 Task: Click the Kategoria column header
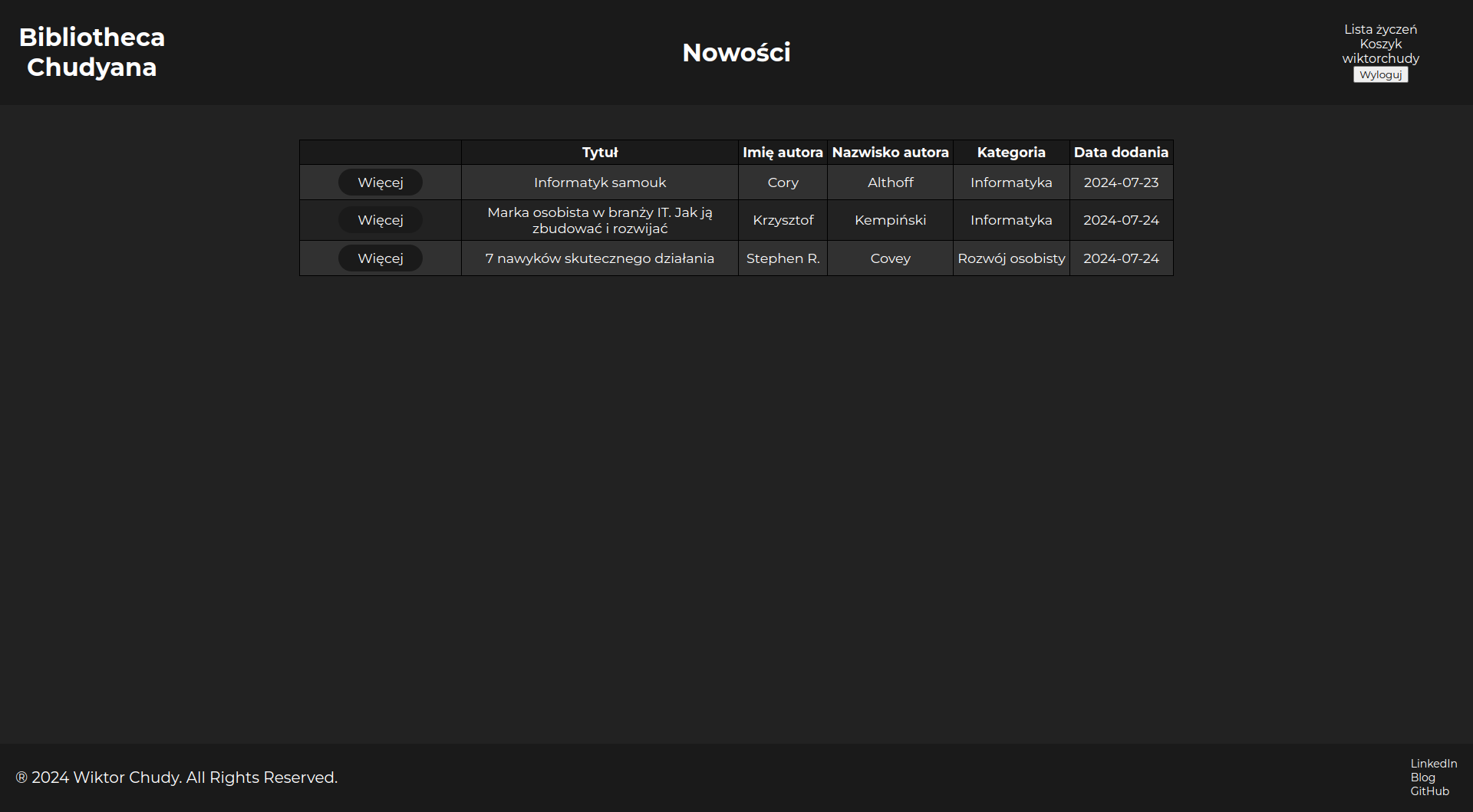(1011, 152)
